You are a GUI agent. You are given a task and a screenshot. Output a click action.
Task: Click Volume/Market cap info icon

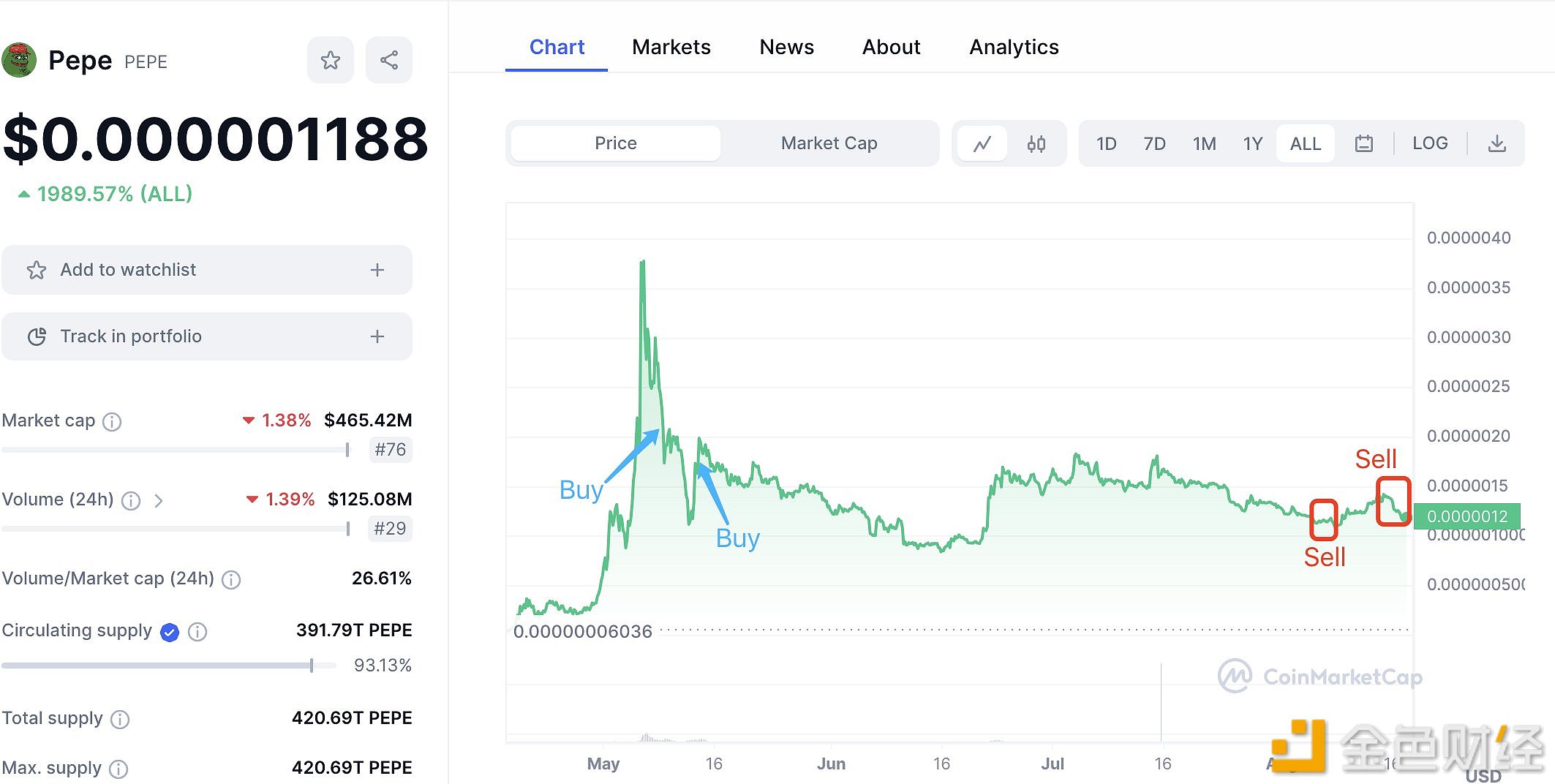[x=231, y=579]
